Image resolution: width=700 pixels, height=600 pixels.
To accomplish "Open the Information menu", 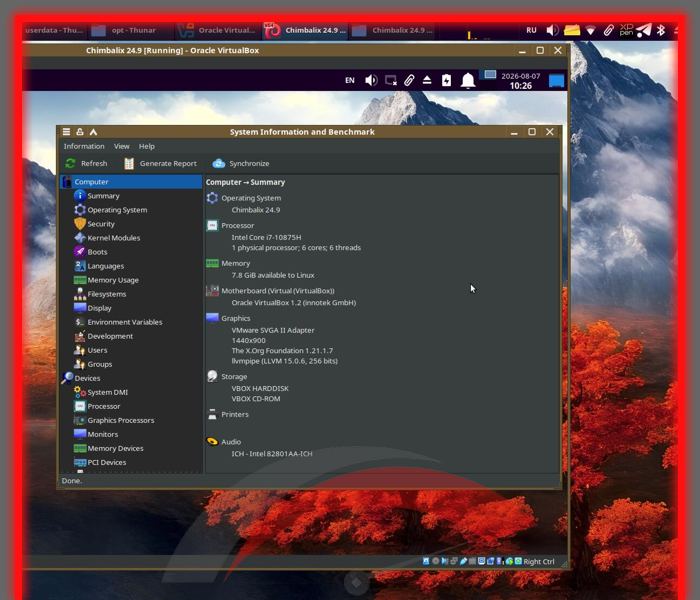I will pyautogui.click(x=84, y=146).
